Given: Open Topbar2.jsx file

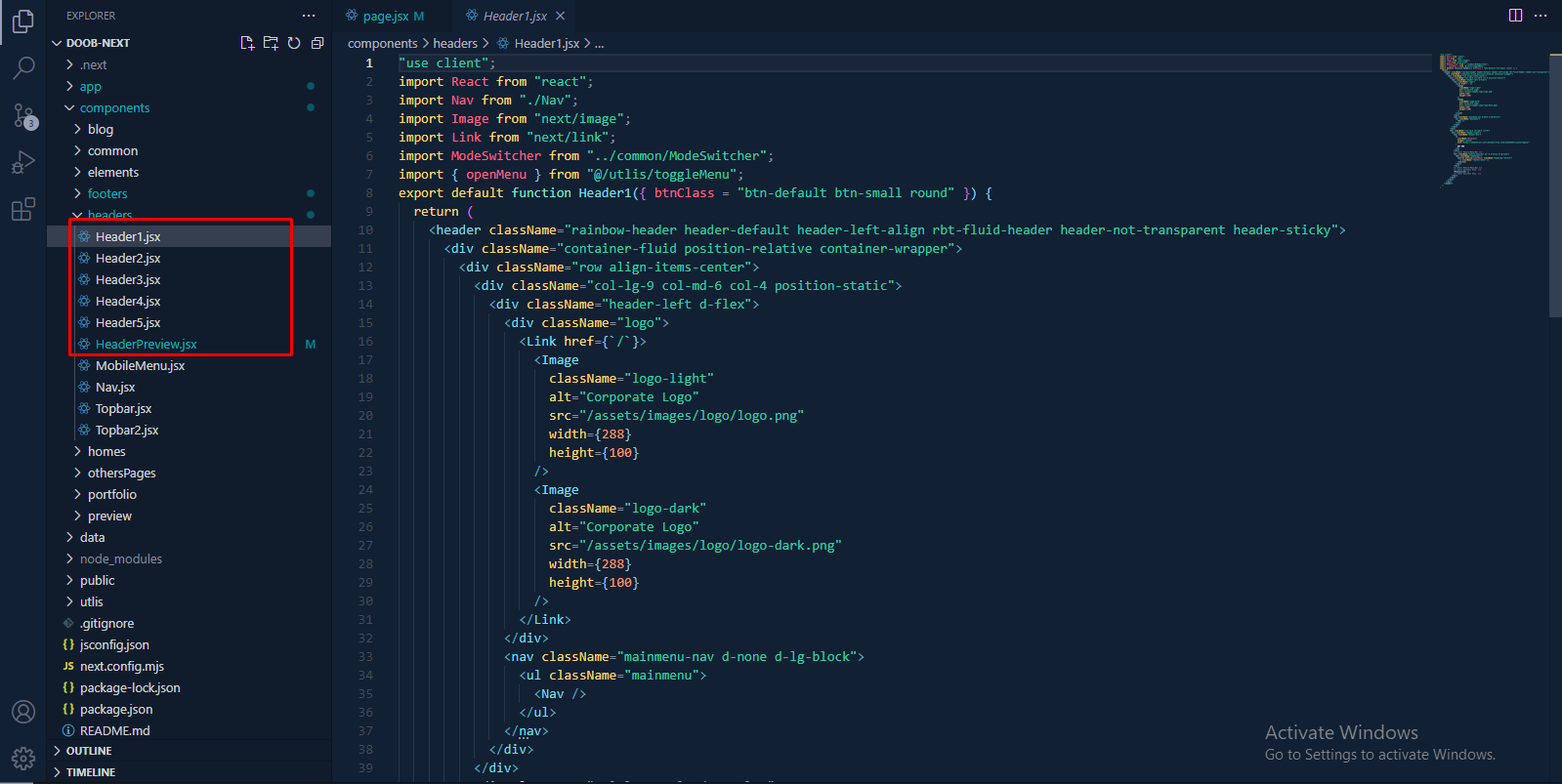Looking at the screenshot, I should click(x=189, y=430).
